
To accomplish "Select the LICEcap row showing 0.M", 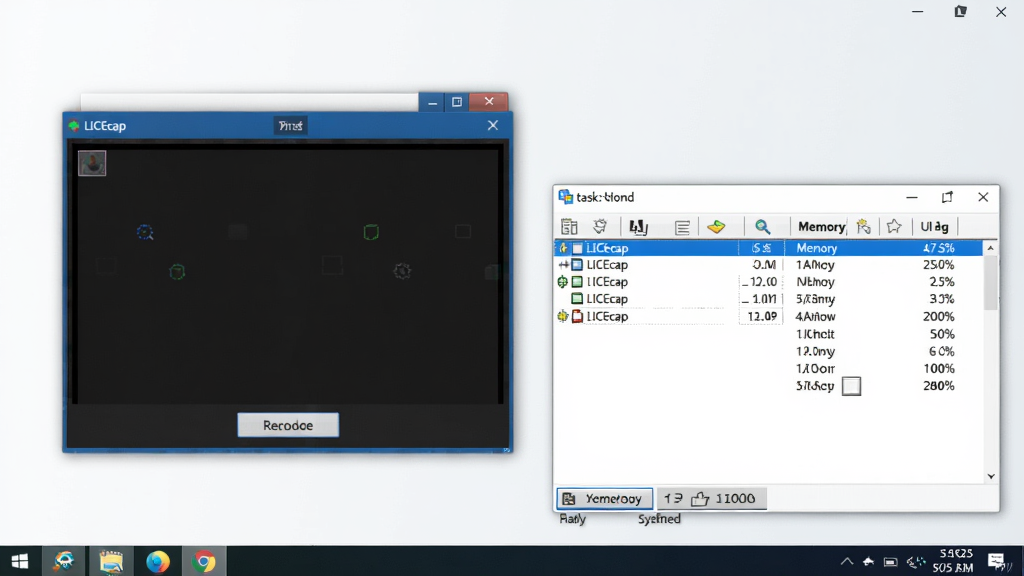I will pyautogui.click(x=768, y=264).
